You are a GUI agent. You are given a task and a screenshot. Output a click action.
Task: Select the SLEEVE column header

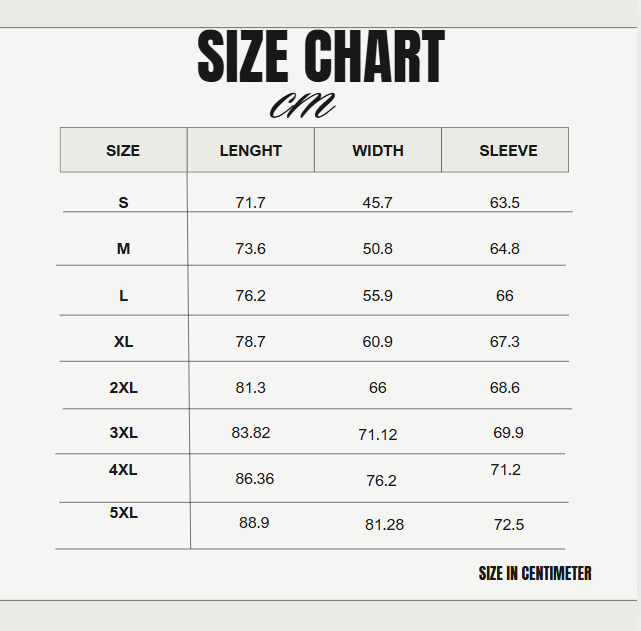point(508,151)
